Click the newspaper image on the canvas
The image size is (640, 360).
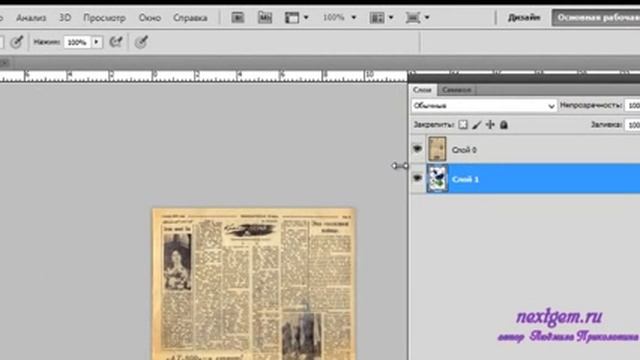coord(254,284)
